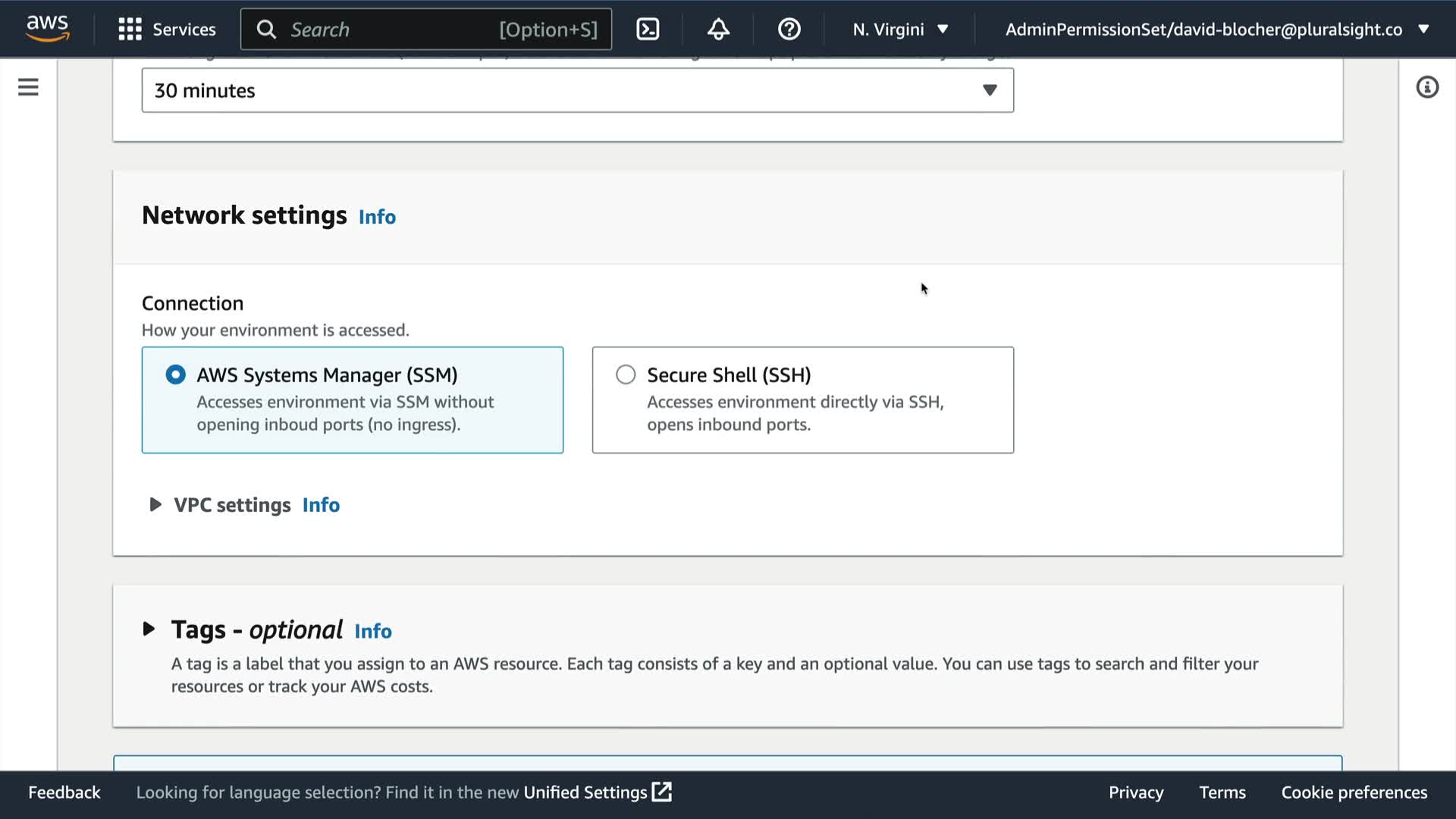
Task: Click Info link beside VPC settings
Action: (x=321, y=505)
